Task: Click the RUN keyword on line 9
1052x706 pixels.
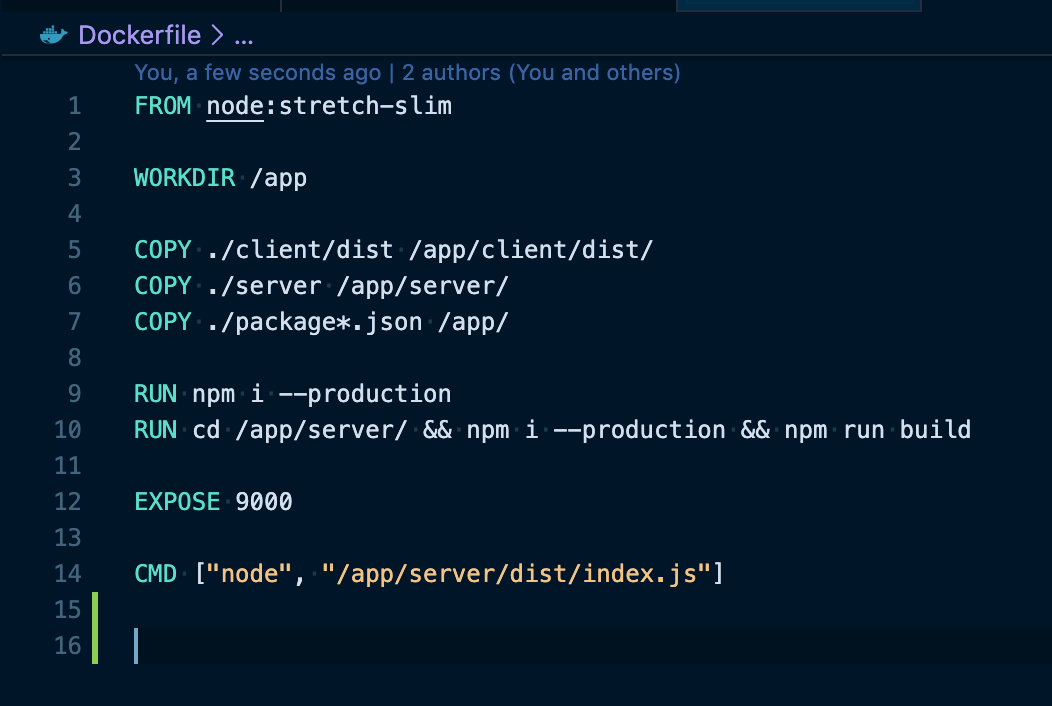Action: tap(155, 393)
